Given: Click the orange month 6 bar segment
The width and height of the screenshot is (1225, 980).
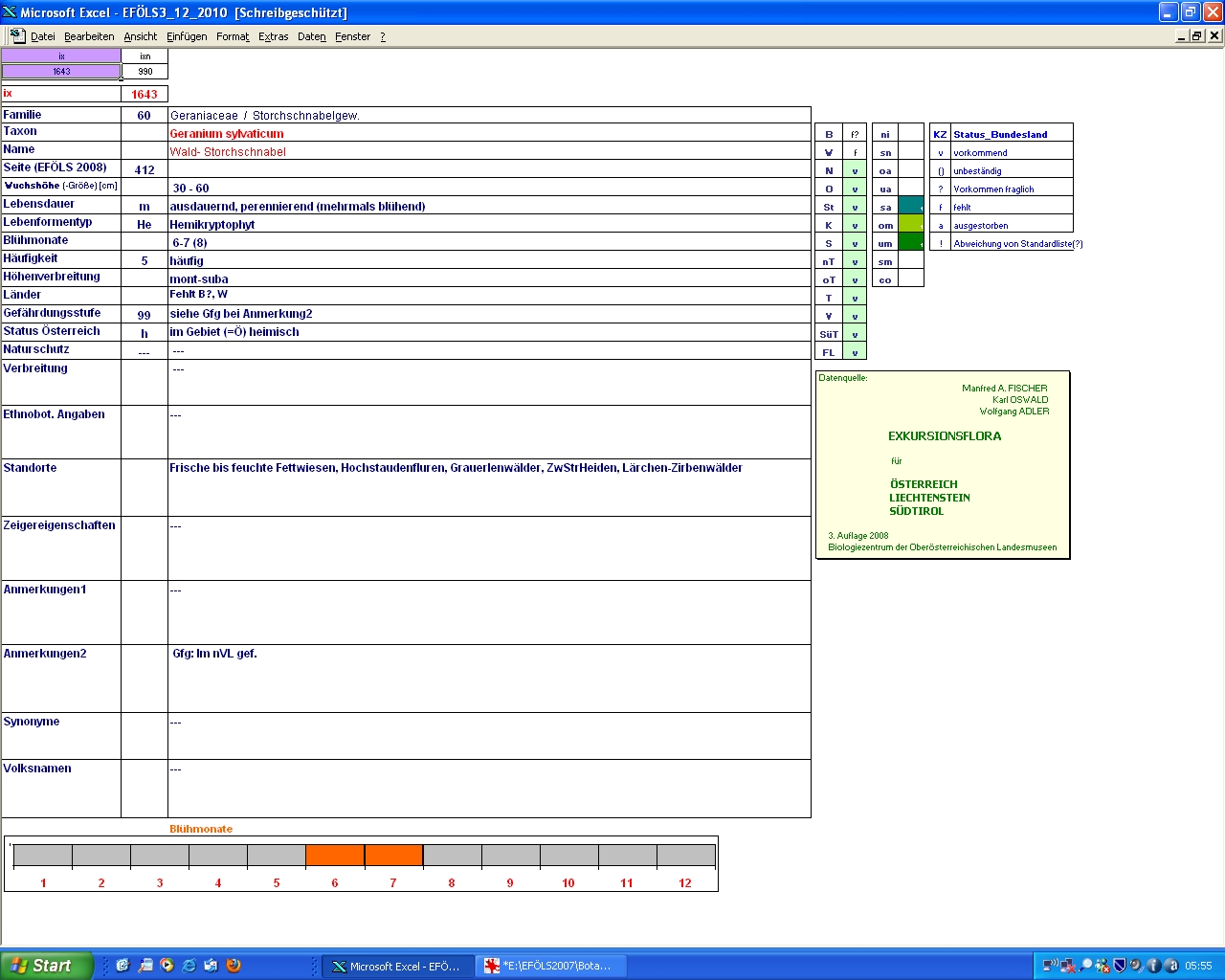Looking at the screenshot, I should coord(335,855).
